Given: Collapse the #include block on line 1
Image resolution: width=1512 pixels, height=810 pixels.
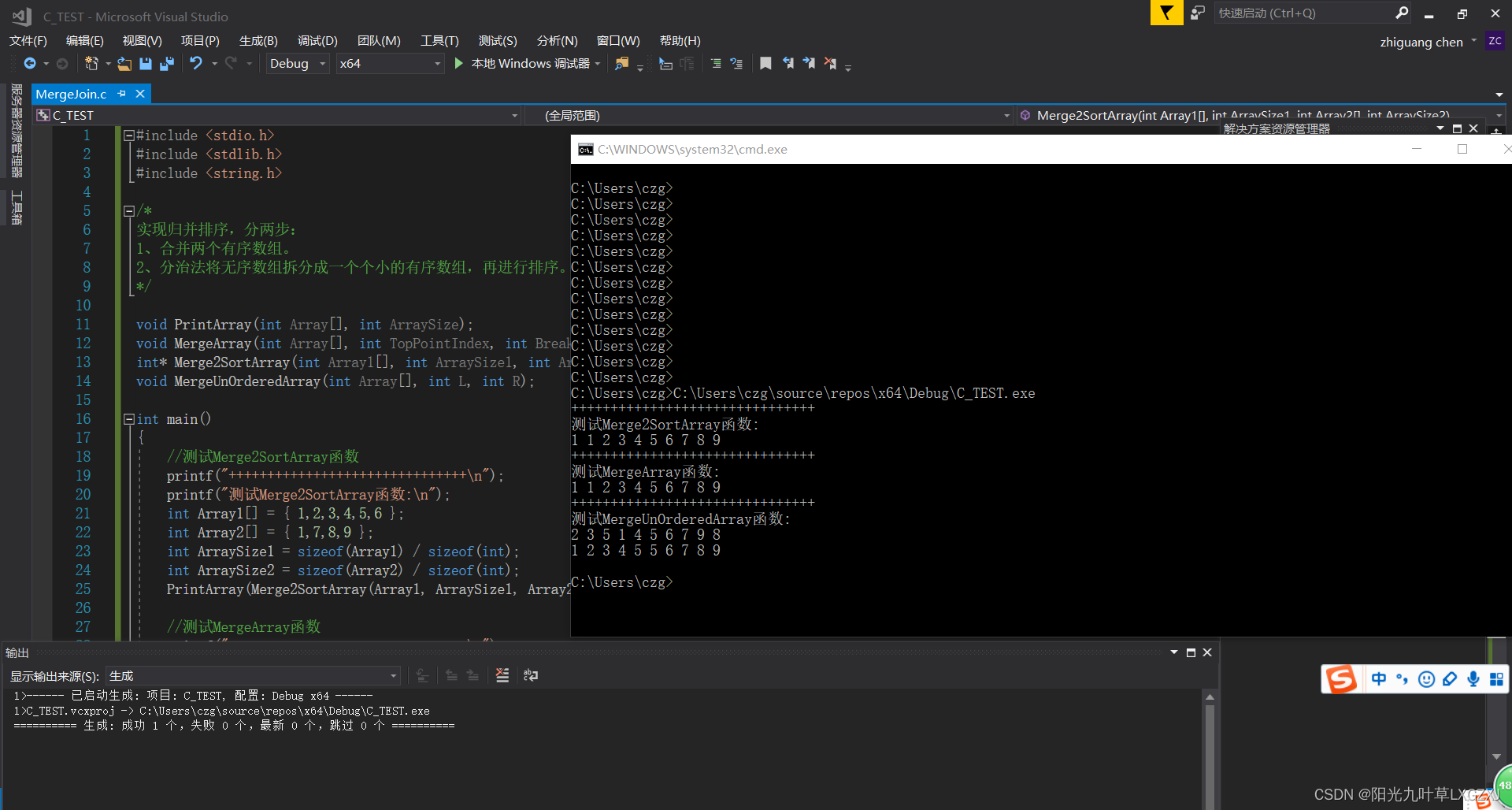Looking at the screenshot, I should (128, 136).
